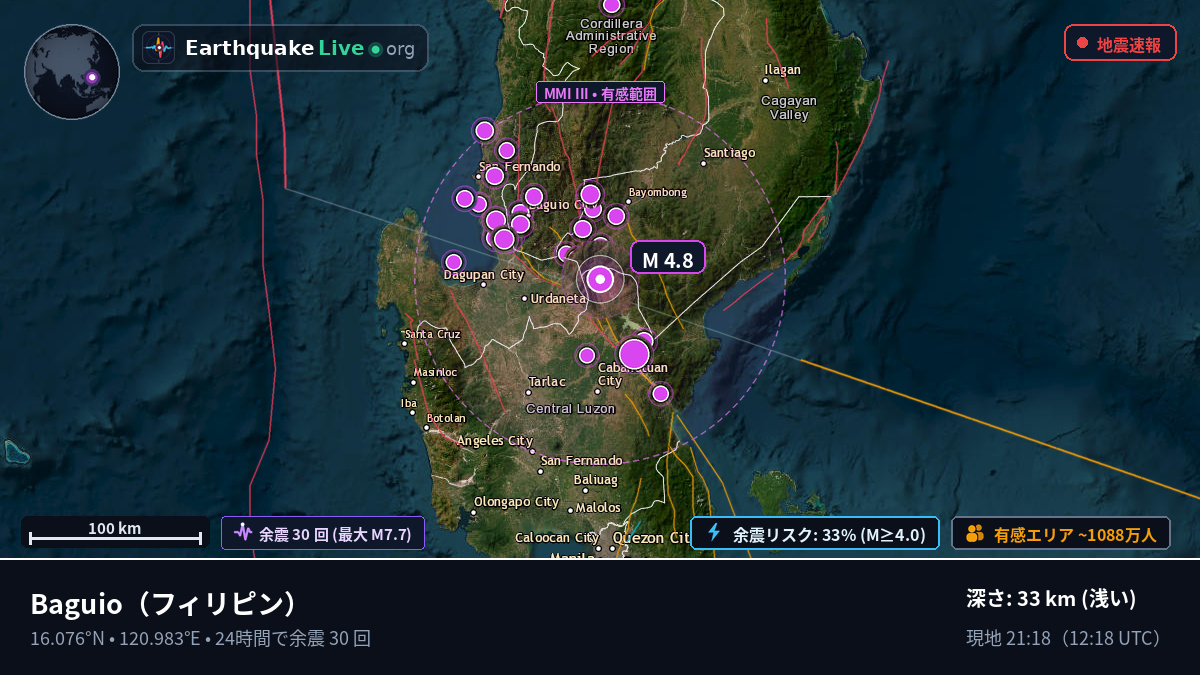The height and width of the screenshot is (675, 1200).
Task: Click the Santa Cruz town label
Action: point(432,334)
